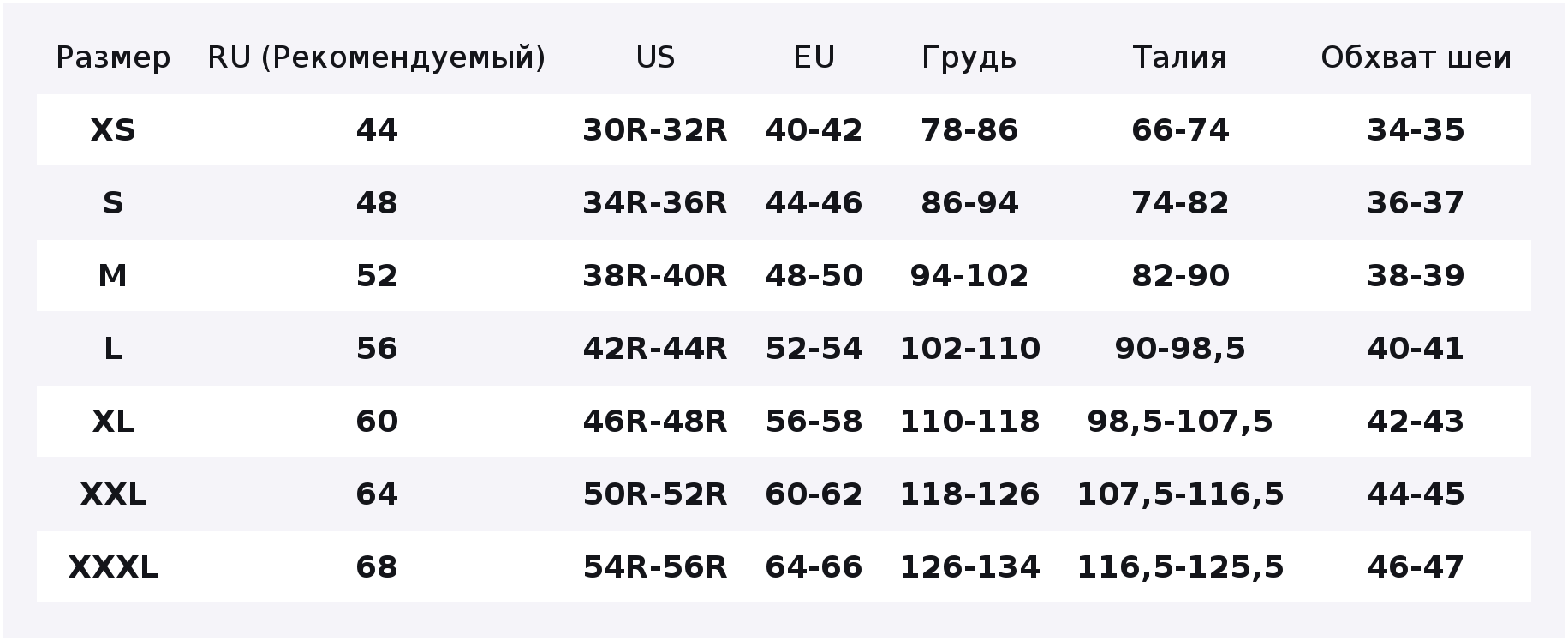Select the size M row label
The height and width of the screenshot is (641, 1568).
click(113, 276)
